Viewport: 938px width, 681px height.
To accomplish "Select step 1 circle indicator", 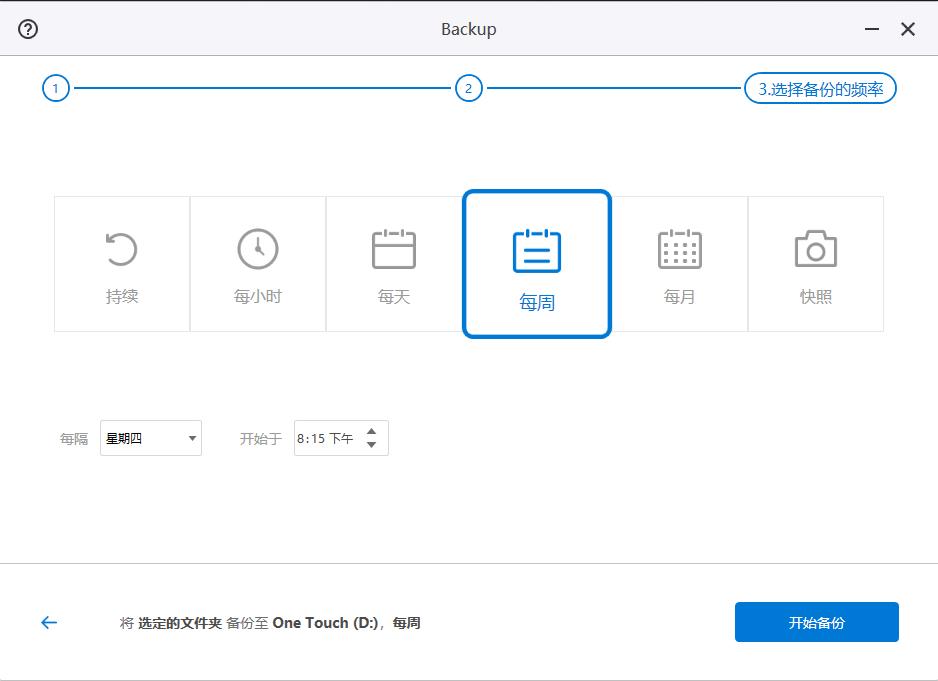I will coord(55,88).
